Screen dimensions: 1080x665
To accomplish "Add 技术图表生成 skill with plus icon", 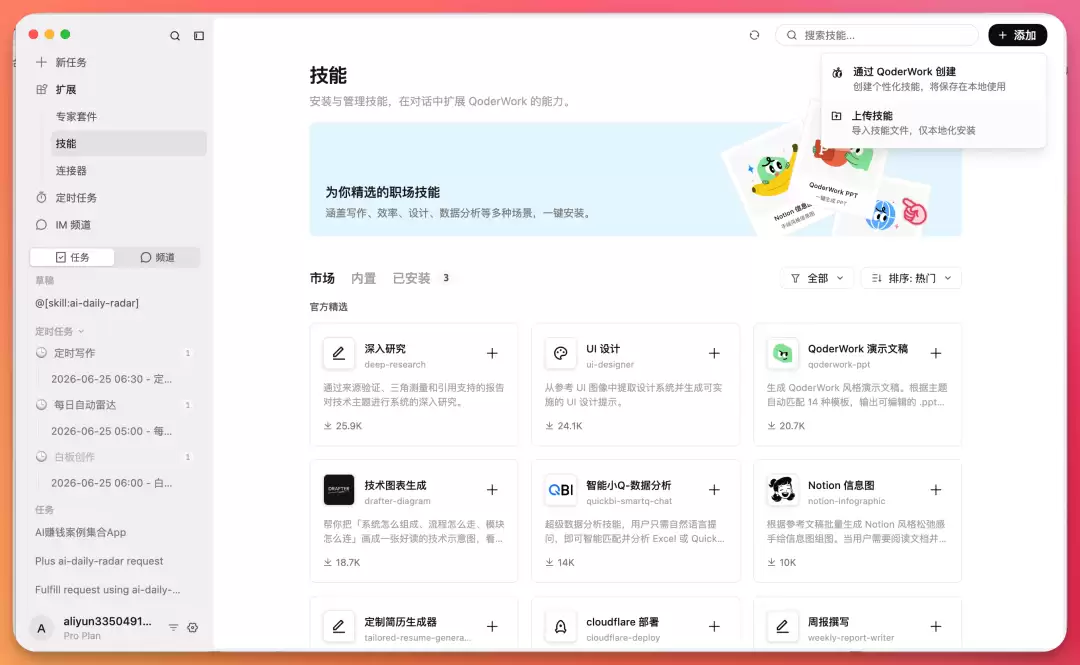I will pyautogui.click(x=492, y=490).
